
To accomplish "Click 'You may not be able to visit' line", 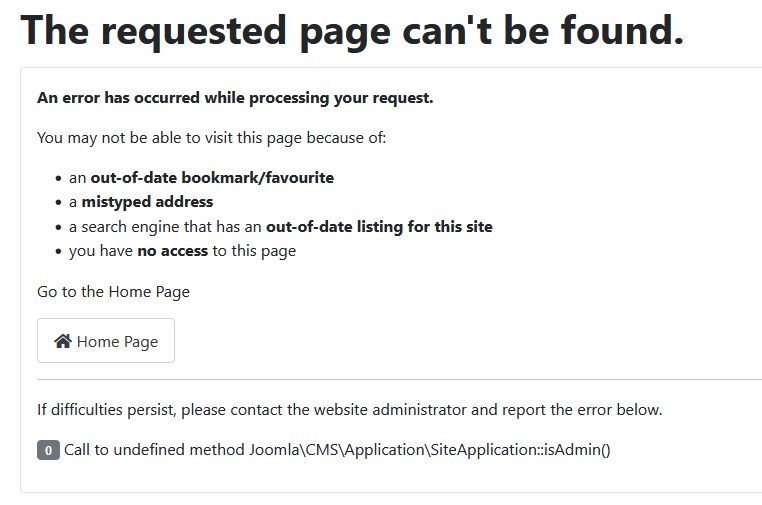I will (x=211, y=138).
